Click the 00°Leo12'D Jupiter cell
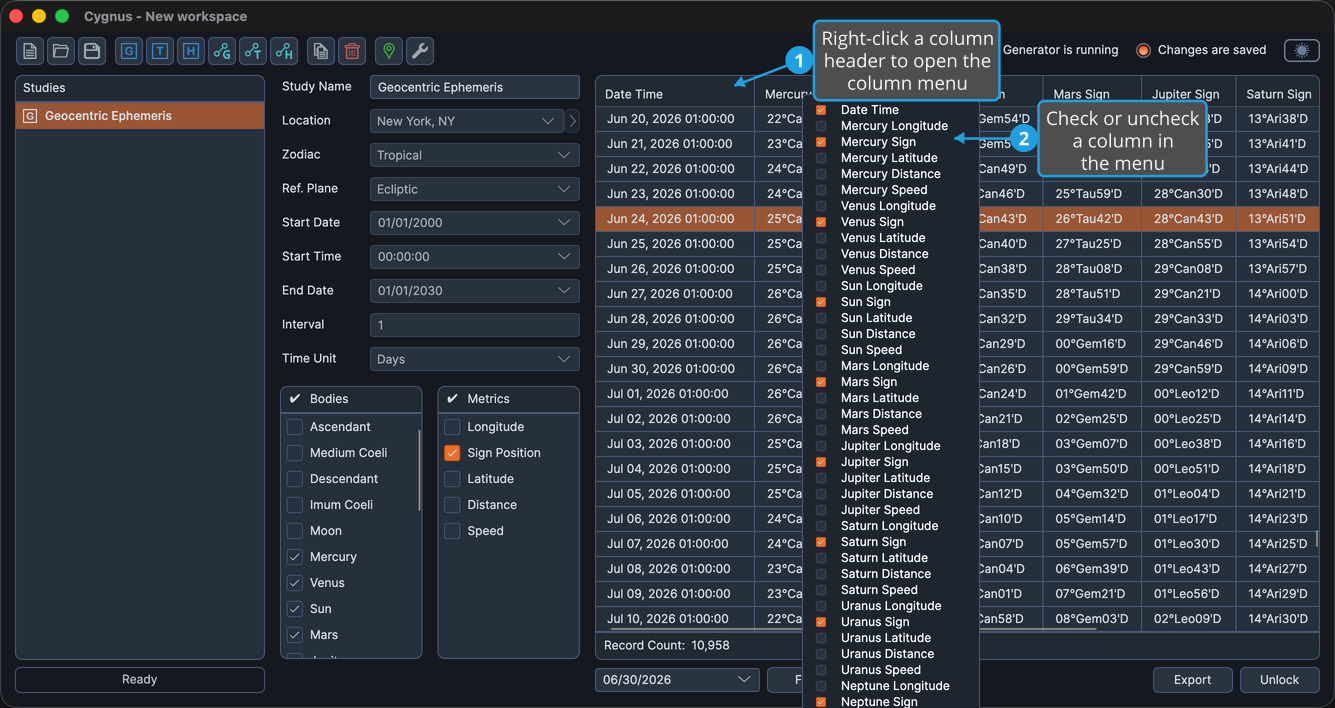This screenshot has width=1335, height=708. (1189, 394)
